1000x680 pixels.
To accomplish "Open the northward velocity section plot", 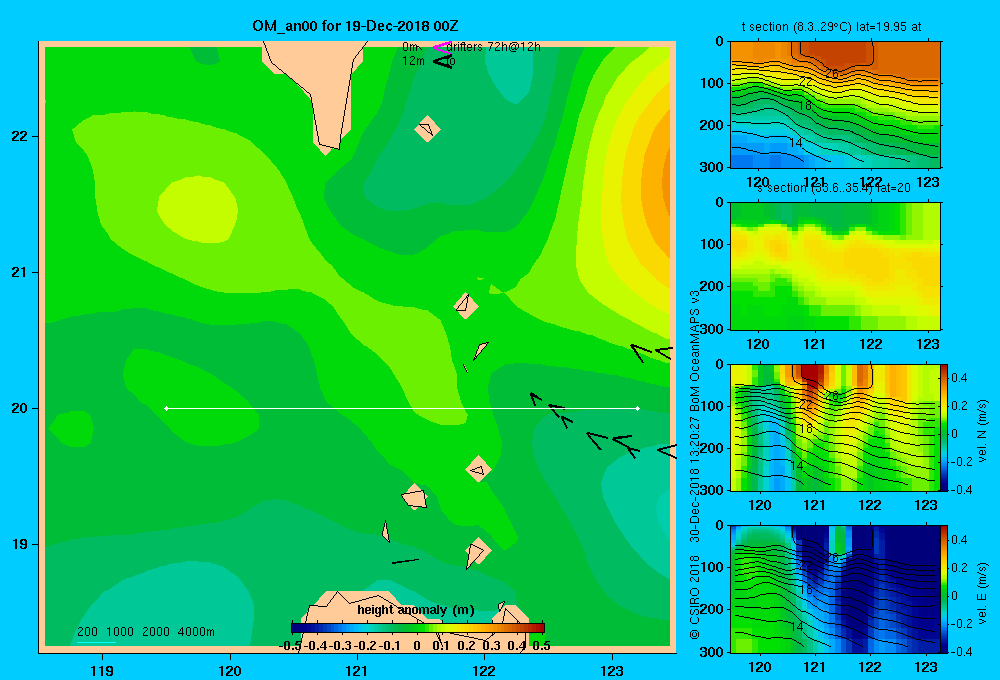I will click(x=835, y=427).
